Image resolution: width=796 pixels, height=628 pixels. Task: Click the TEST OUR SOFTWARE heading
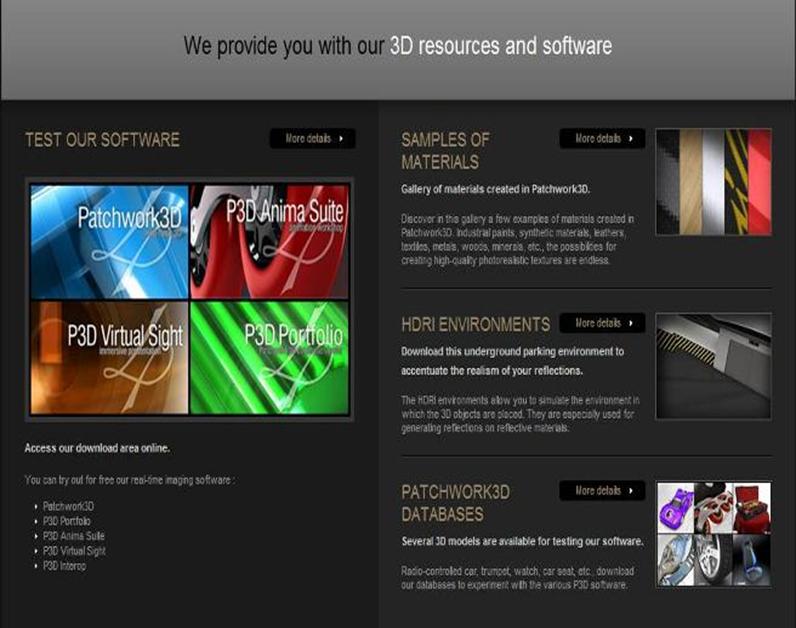point(103,140)
